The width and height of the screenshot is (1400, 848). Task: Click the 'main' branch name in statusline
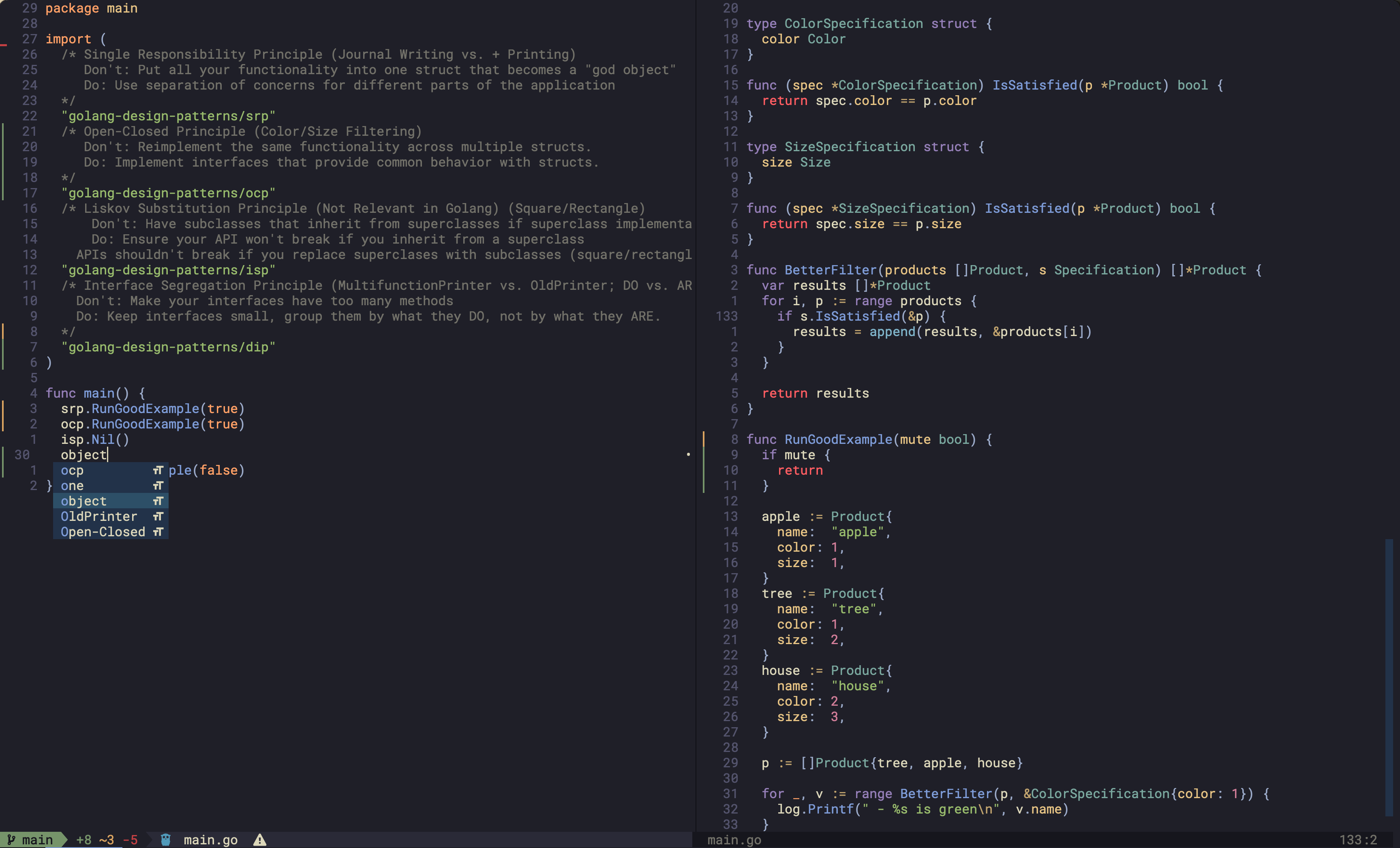[38, 839]
